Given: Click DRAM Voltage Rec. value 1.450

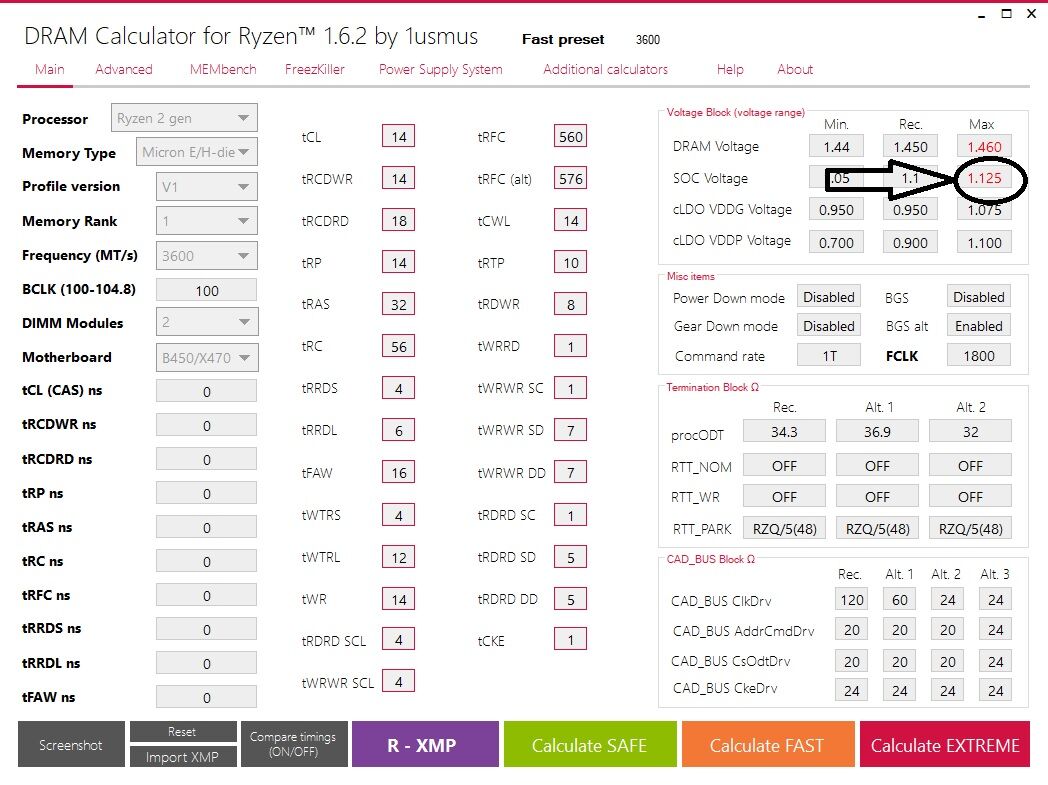Looking at the screenshot, I should (910, 146).
